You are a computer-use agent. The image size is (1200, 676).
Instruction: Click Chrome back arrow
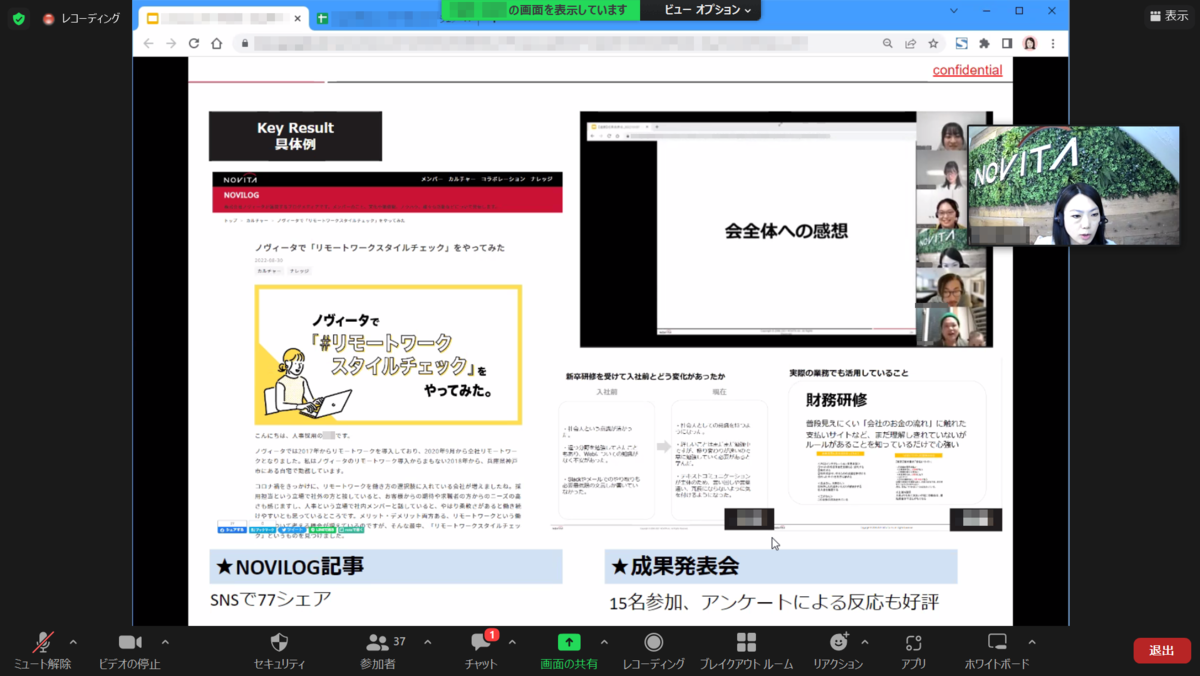click(149, 43)
